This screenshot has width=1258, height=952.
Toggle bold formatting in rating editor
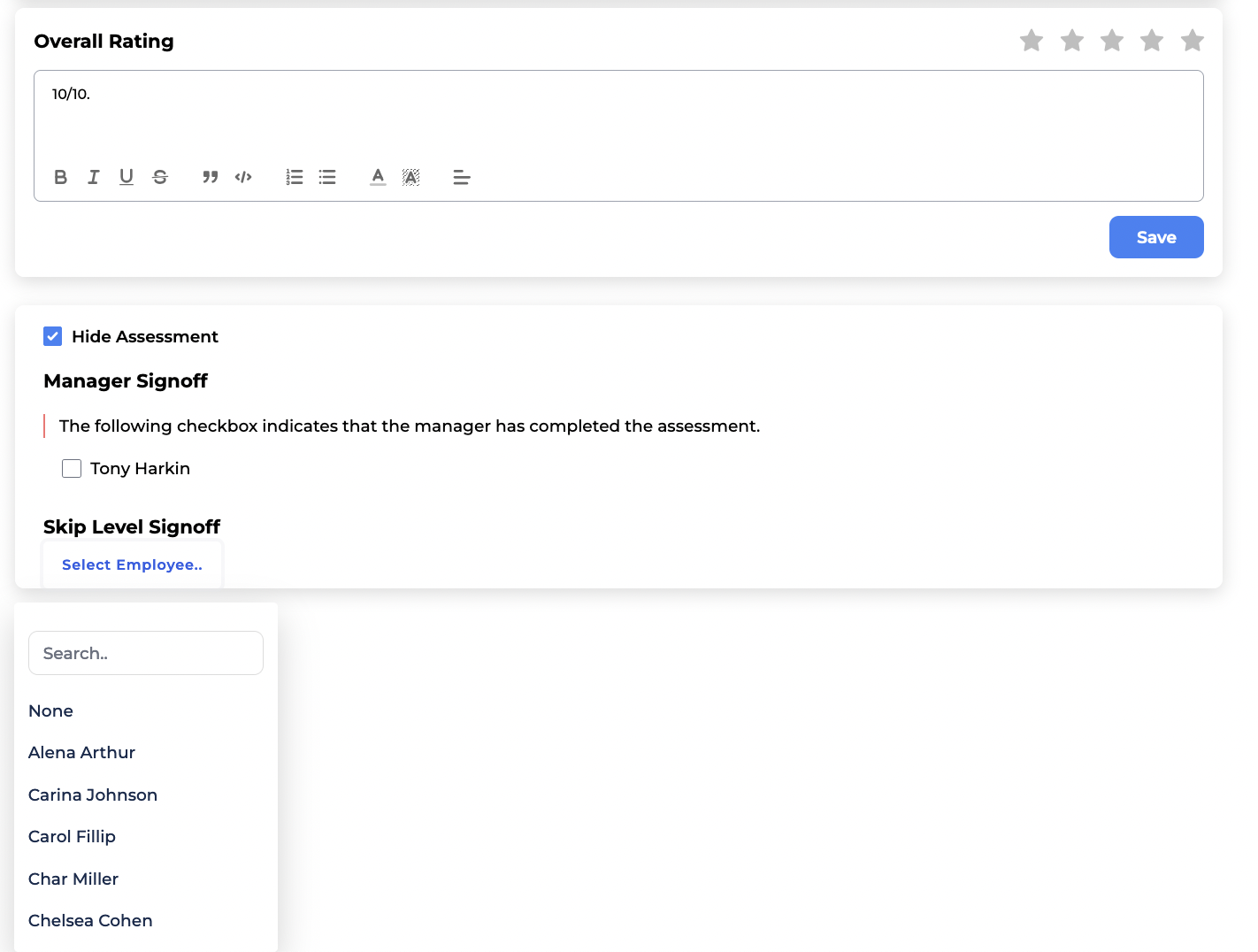(x=60, y=177)
